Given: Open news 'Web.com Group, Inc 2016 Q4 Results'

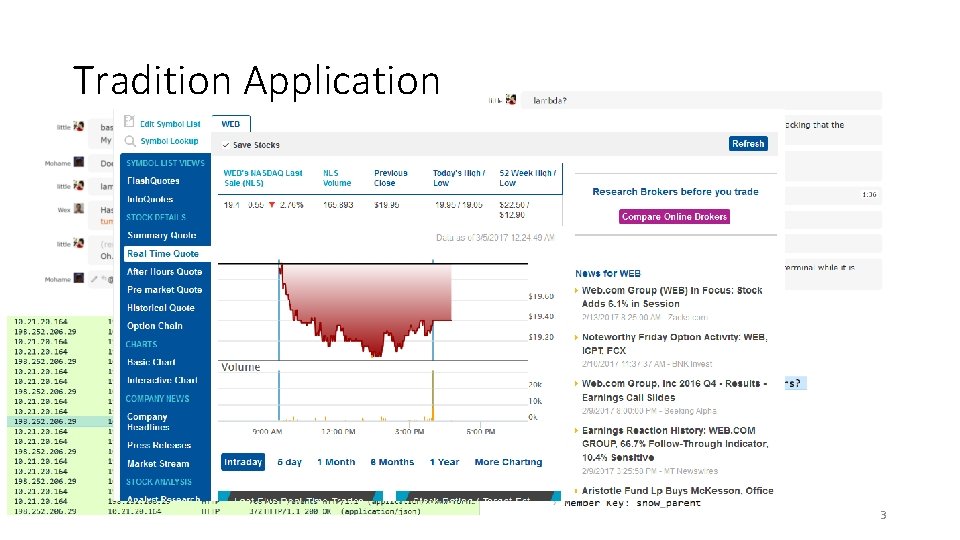Looking at the screenshot, I should pos(674,390).
